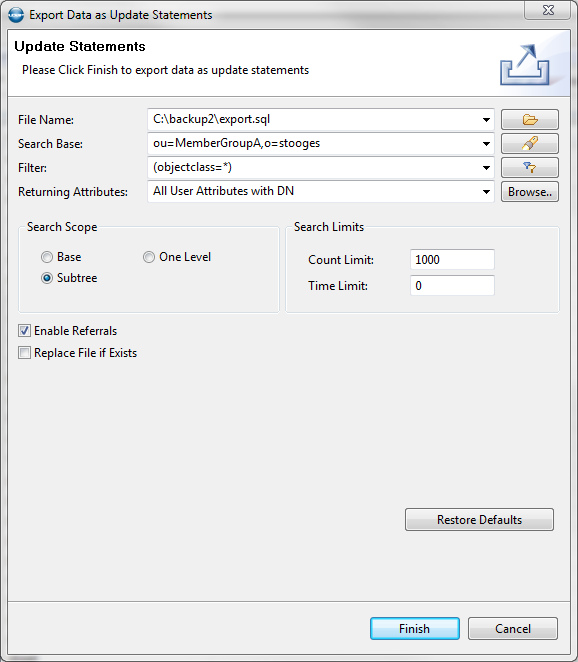The image size is (578, 662).
Task: Focus the Time Limit input field
Action: [x=452, y=285]
